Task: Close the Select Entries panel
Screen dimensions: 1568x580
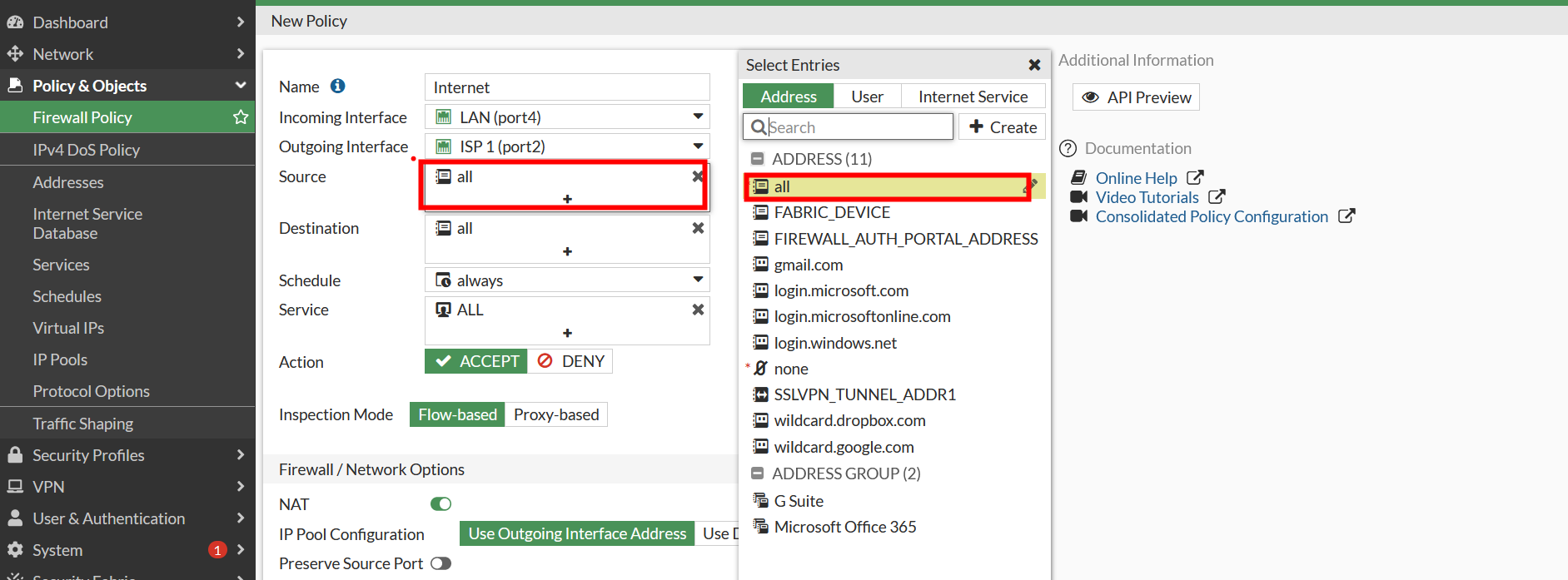Action: [x=1034, y=65]
